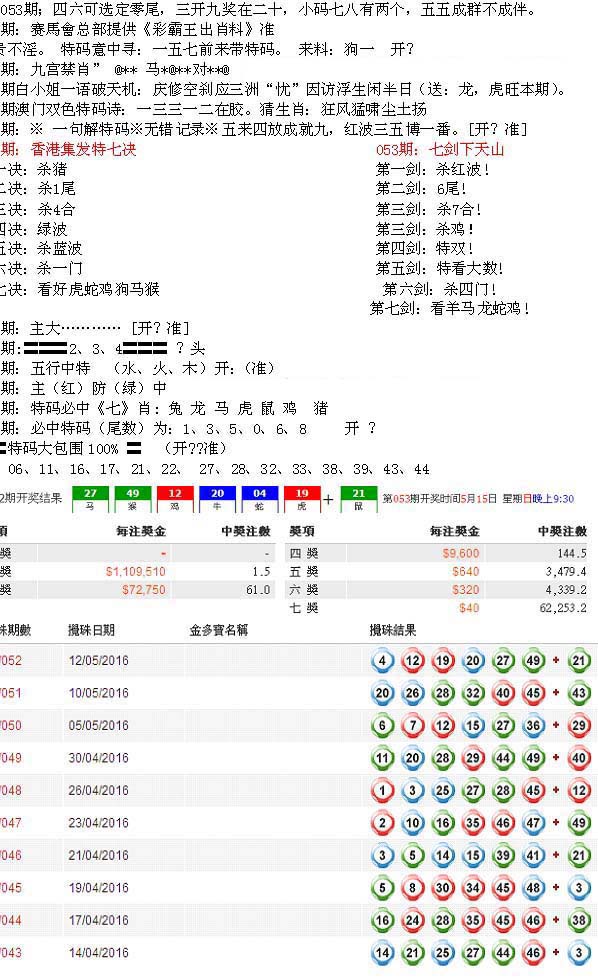Viewport: 598px width, 977px height.
Task: Click ball 36 in draw 050 row
Action: pos(533,725)
